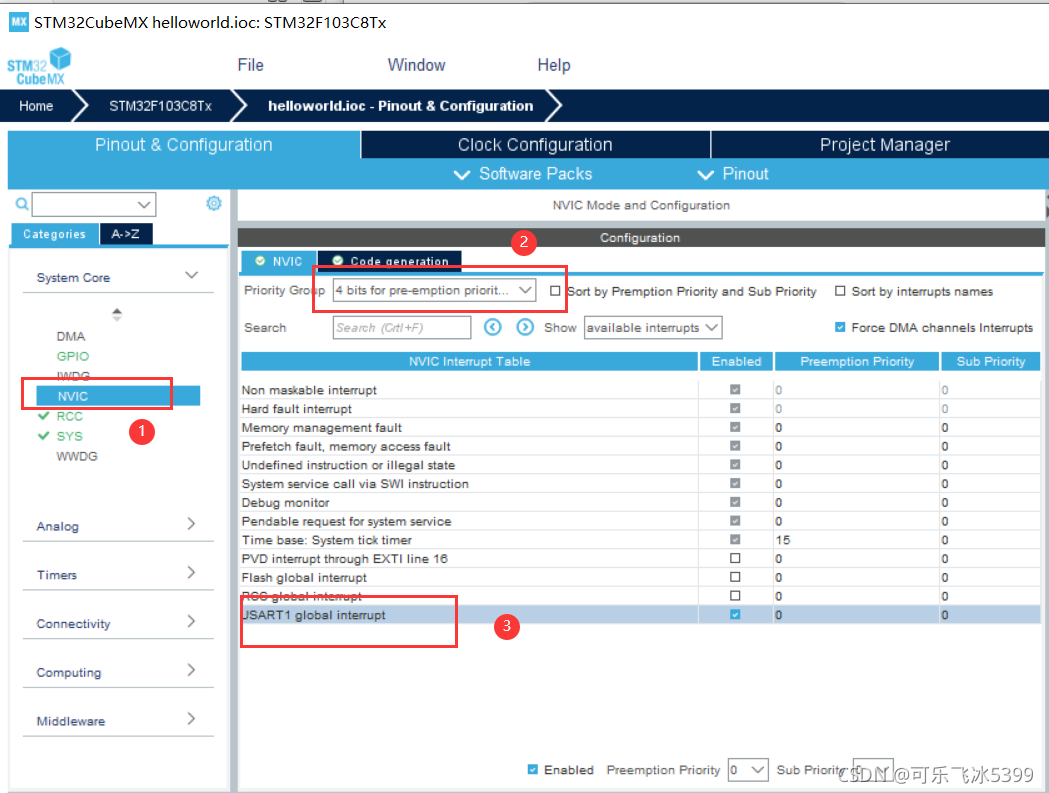Collapse the System Core category chevron

[191, 276]
